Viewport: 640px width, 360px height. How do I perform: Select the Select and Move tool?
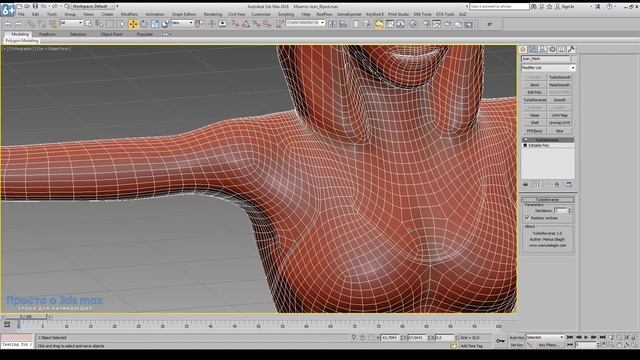tap(133, 24)
